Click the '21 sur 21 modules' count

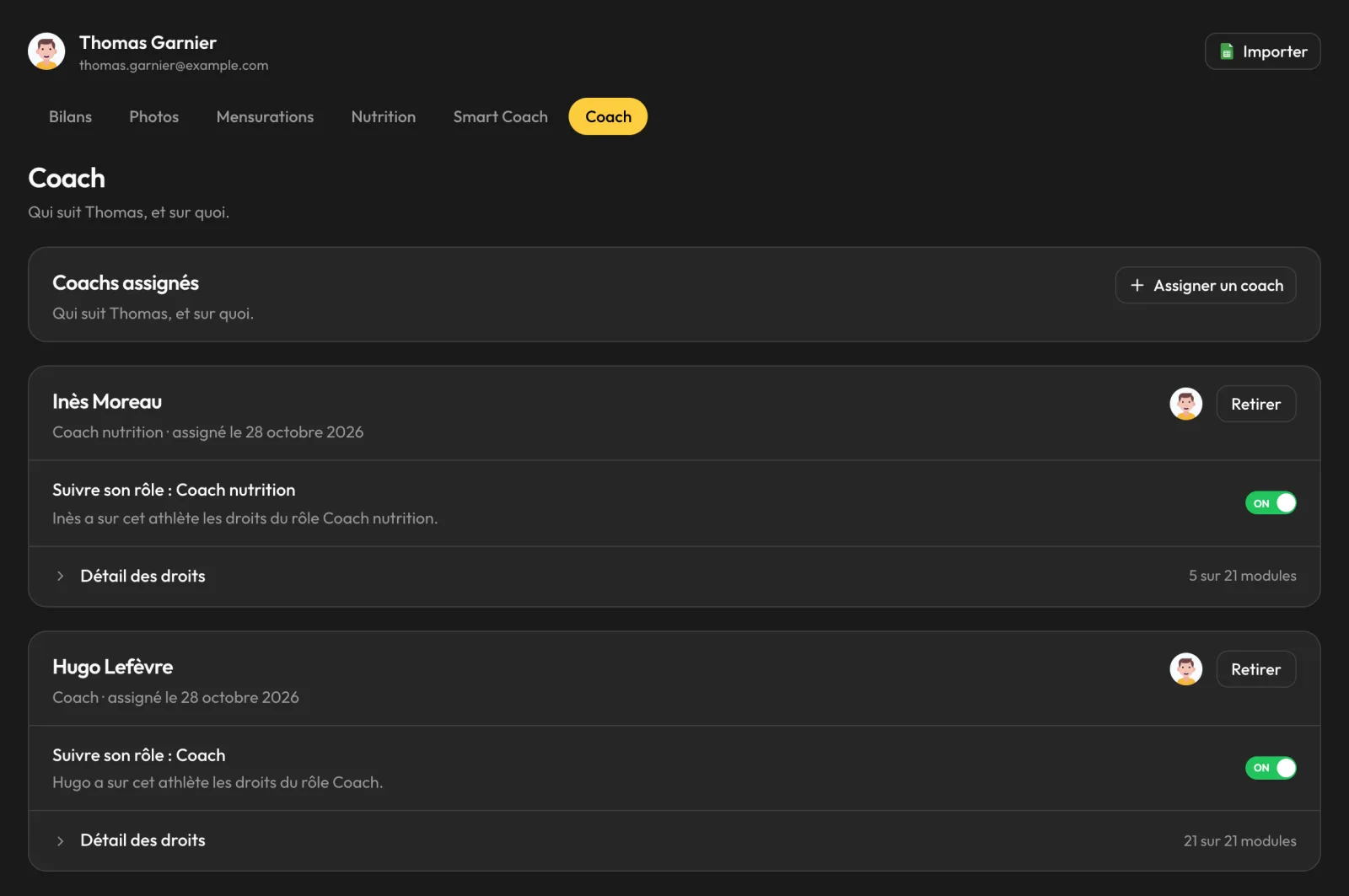[1239, 840]
